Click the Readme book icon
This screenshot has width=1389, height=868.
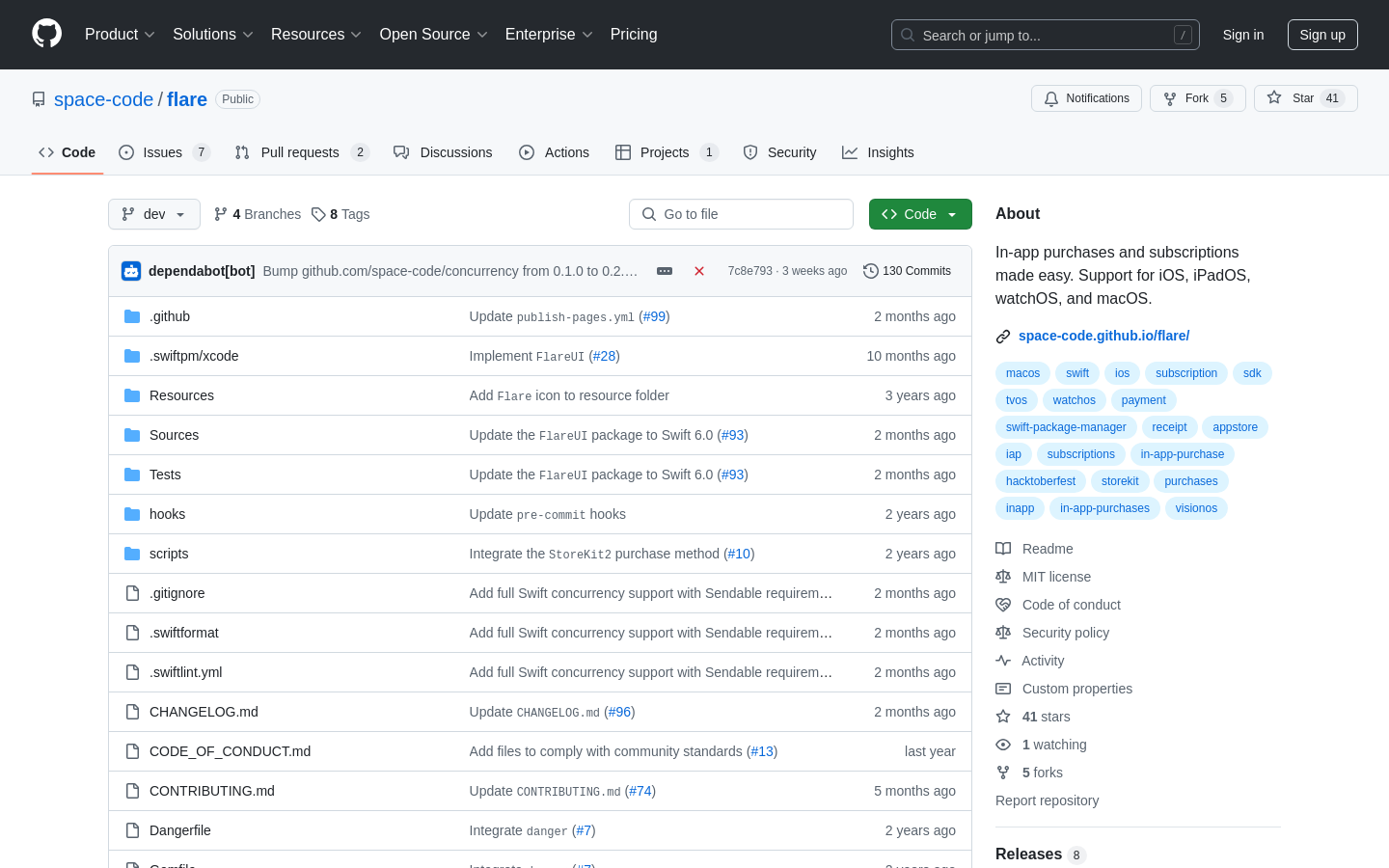click(1003, 549)
